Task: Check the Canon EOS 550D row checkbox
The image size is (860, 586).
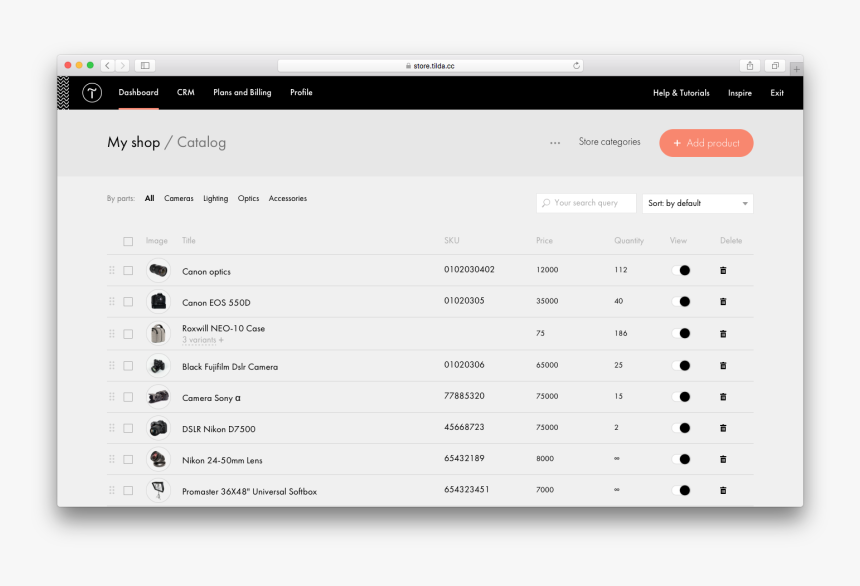Action: click(x=128, y=302)
